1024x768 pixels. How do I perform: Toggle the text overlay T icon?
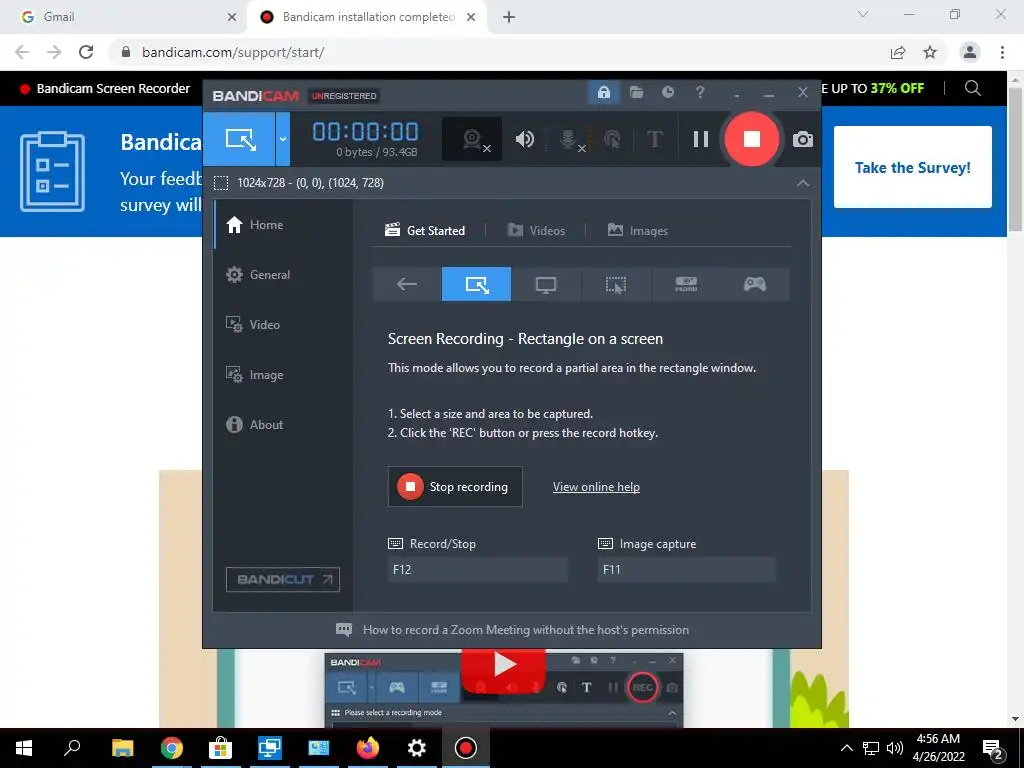pos(654,139)
